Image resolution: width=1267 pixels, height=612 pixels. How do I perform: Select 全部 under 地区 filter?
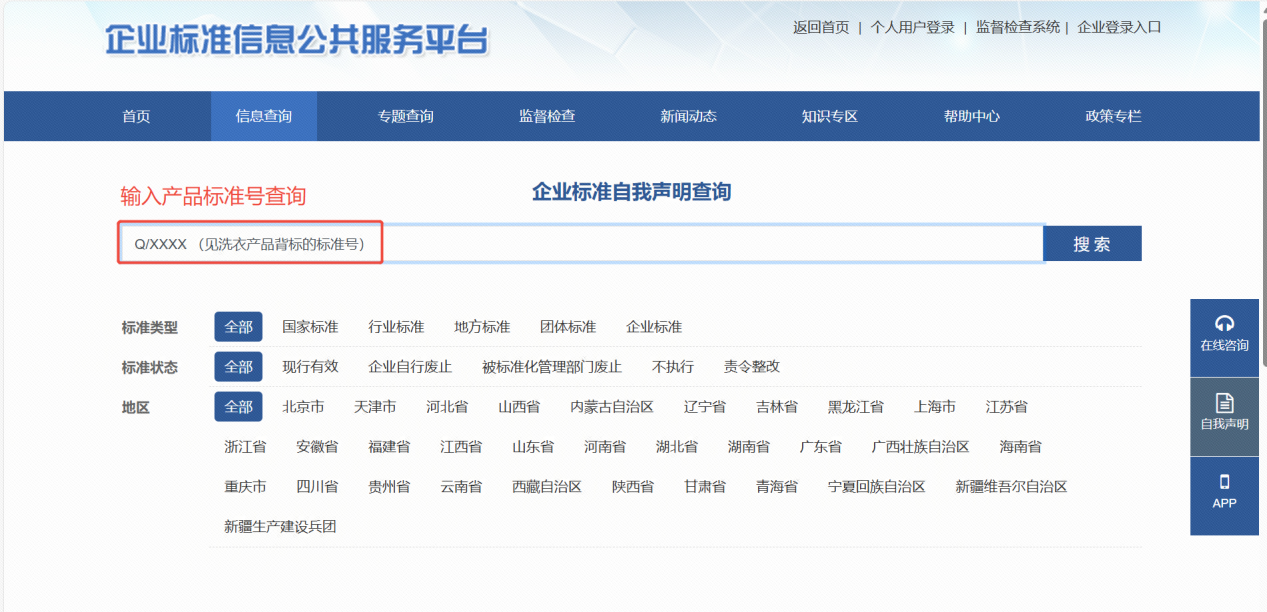[238, 407]
